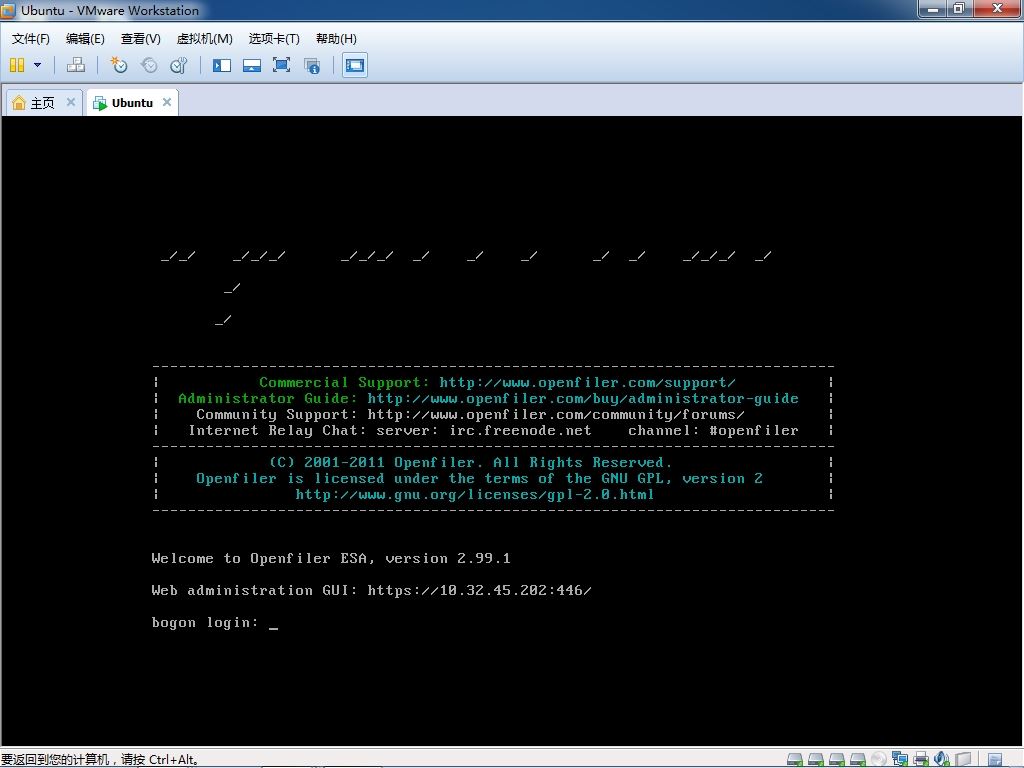Close the Ubuntu tab
Image resolution: width=1024 pixels, height=768 pixels.
167,102
